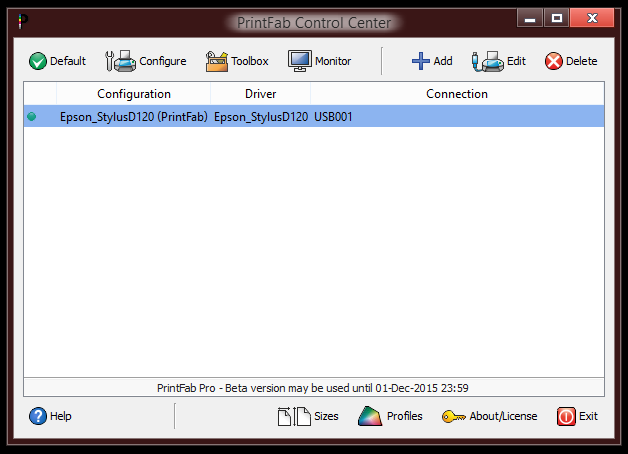The width and height of the screenshot is (628, 454).
Task: Click the Delete label text
Action: coord(581,61)
